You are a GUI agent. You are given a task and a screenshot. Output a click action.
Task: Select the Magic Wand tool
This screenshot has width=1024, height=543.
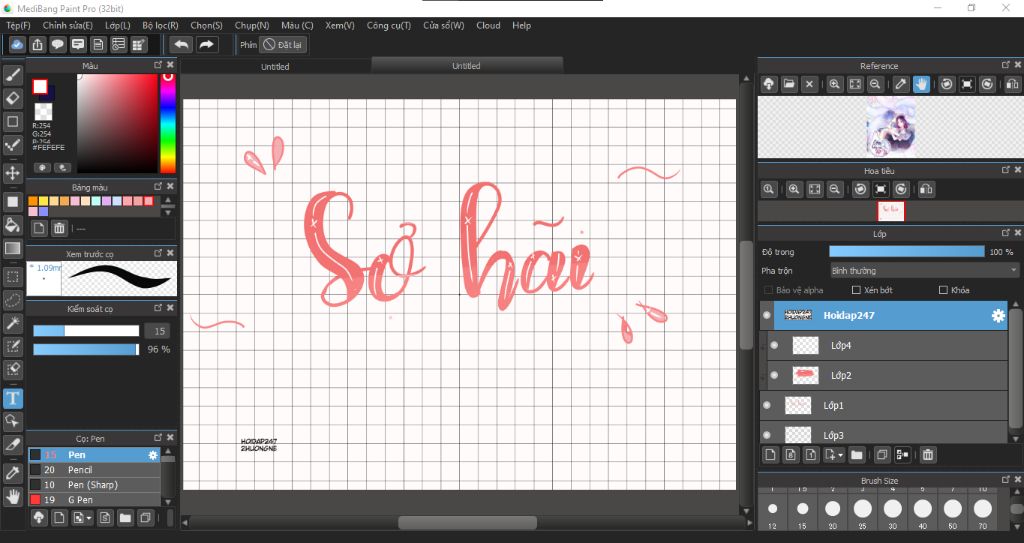[x=12, y=323]
